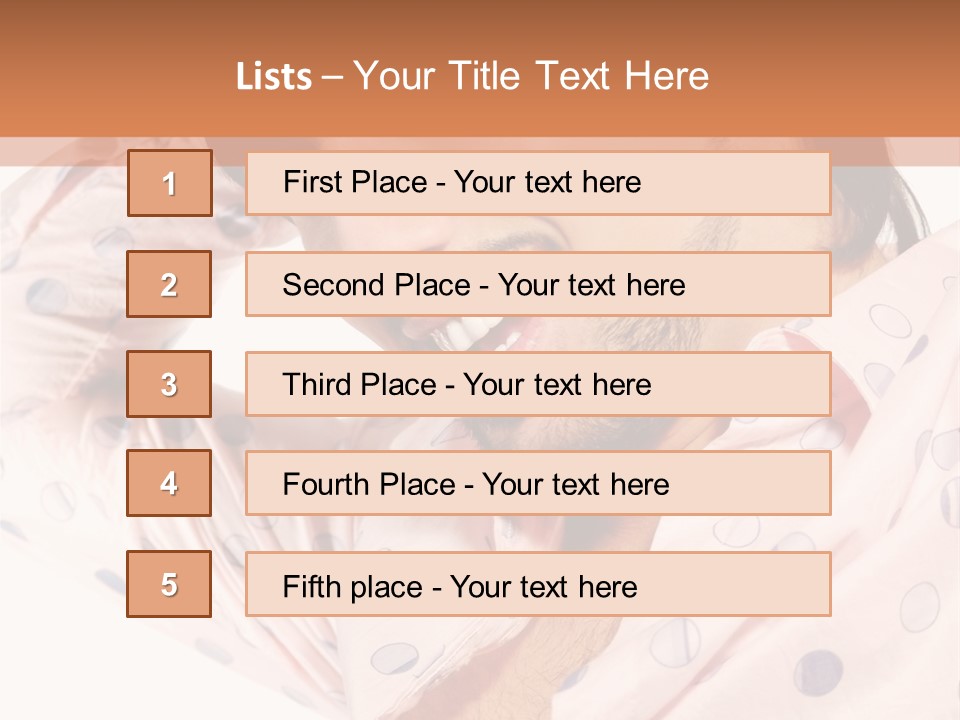Select the number 4 square shape

pos(169,484)
